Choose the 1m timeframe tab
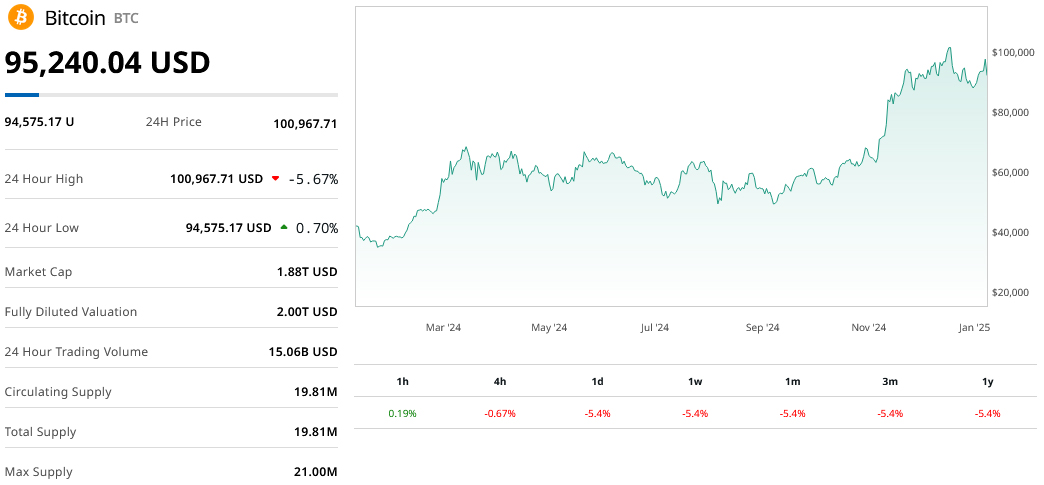 (792, 381)
